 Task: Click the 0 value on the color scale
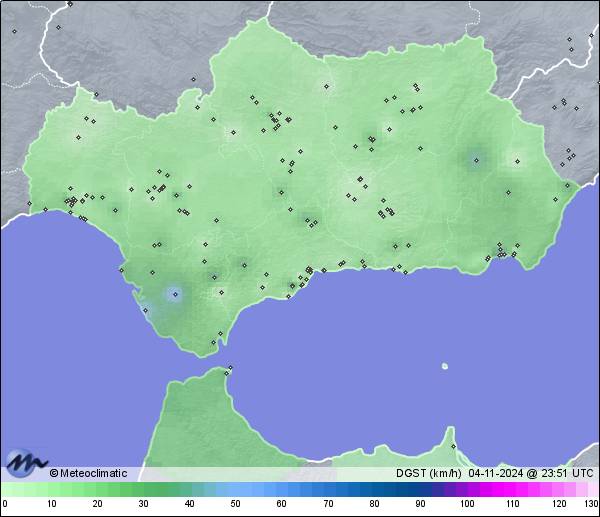point(5,504)
